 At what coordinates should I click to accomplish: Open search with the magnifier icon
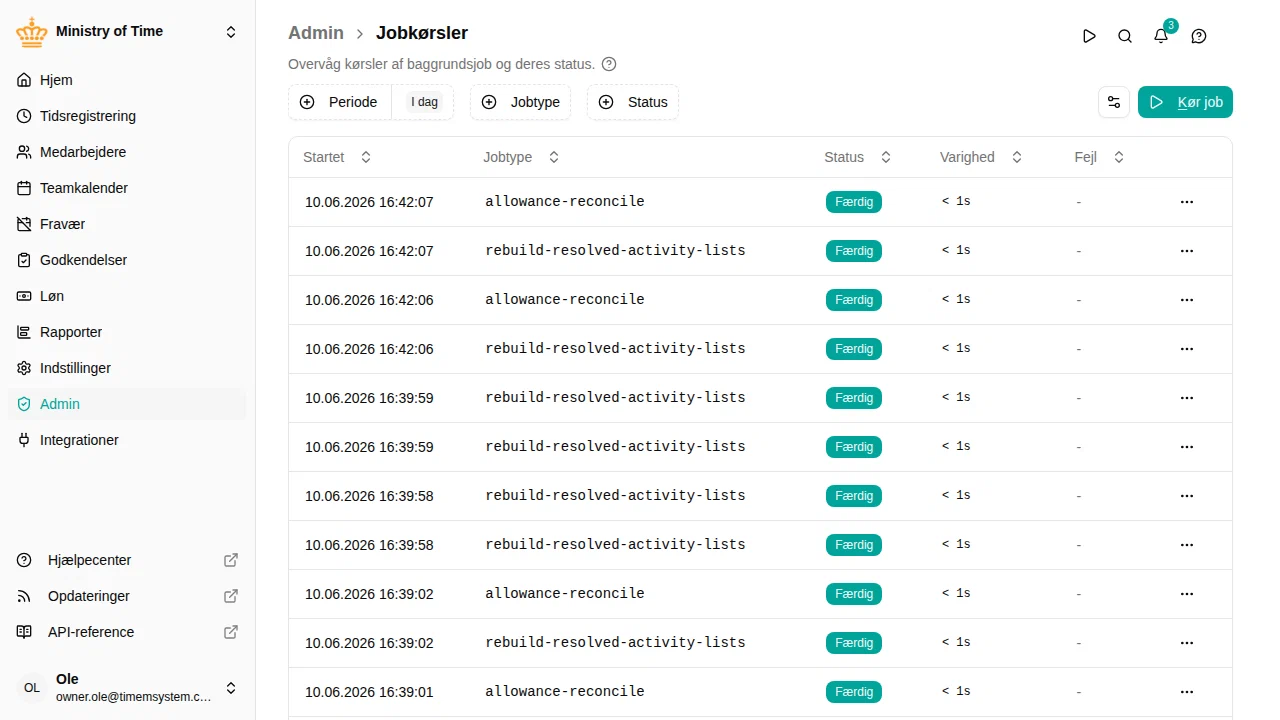click(1125, 36)
